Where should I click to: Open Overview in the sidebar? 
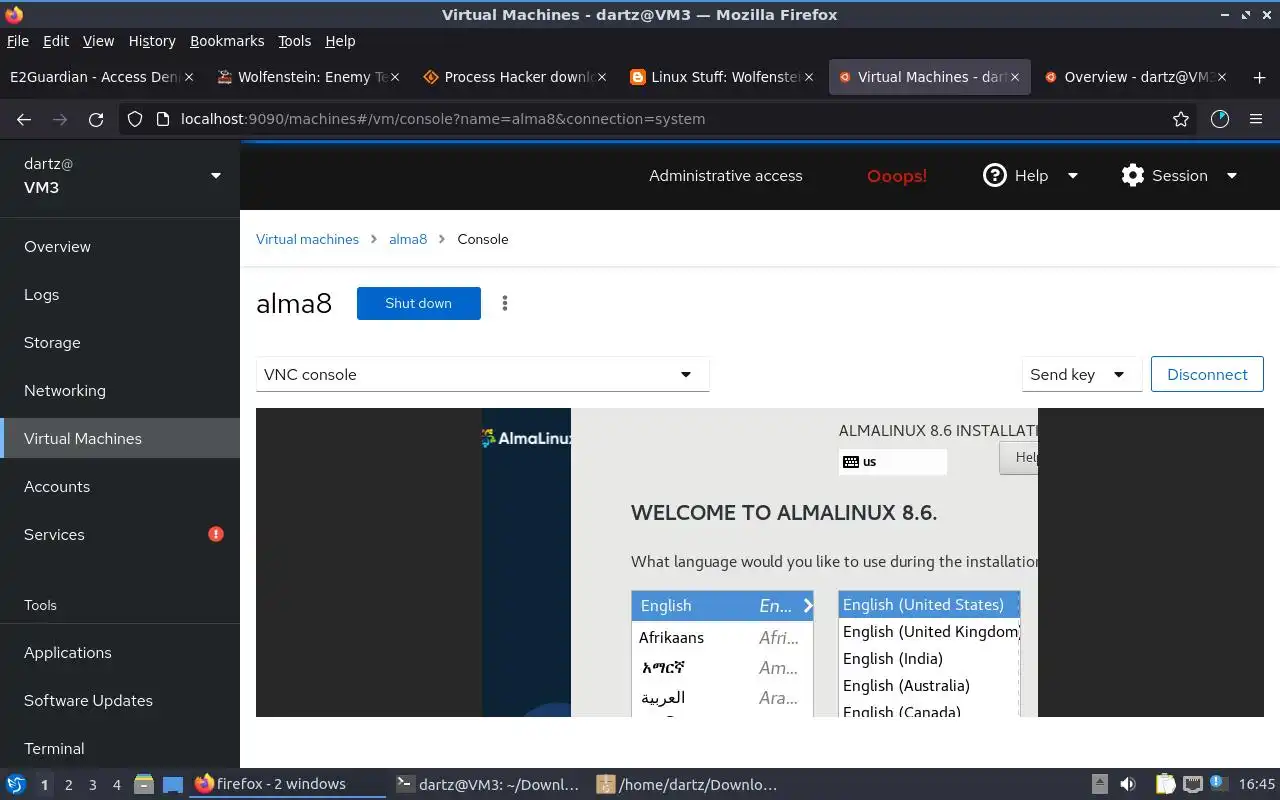tap(120, 246)
